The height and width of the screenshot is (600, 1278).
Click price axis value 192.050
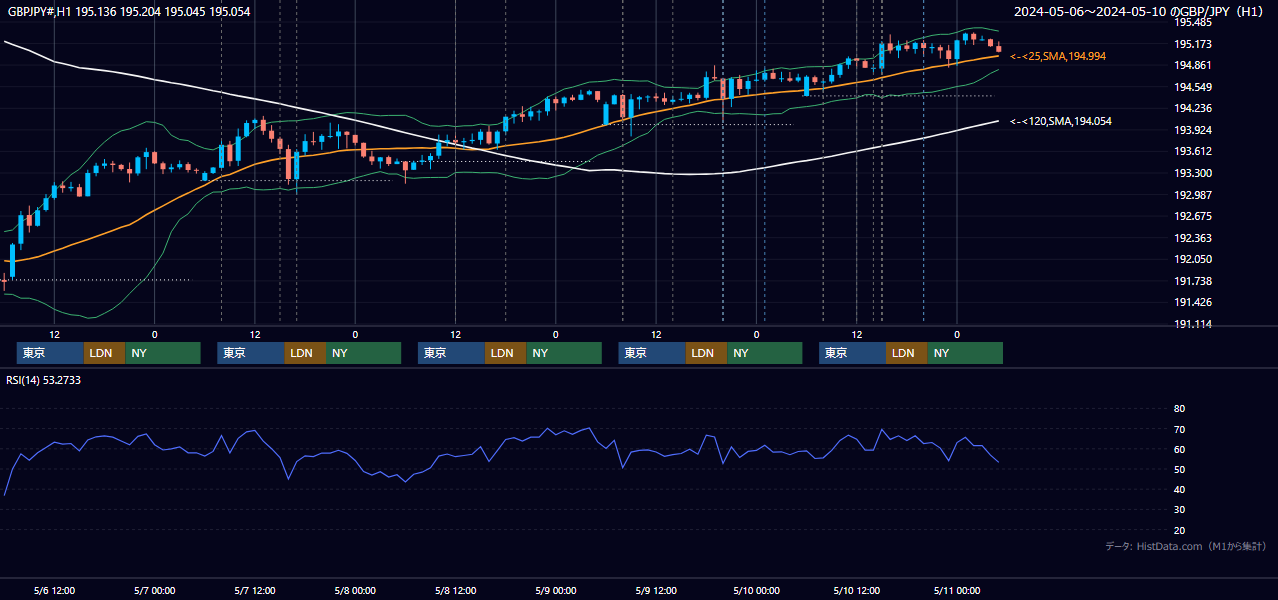pyautogui.click(x=1192, y=259)
